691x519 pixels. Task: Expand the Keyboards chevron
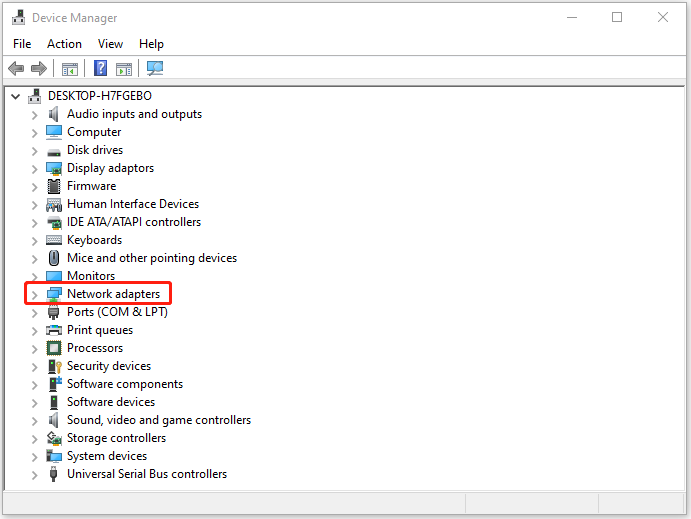click(x=34, y=241)
